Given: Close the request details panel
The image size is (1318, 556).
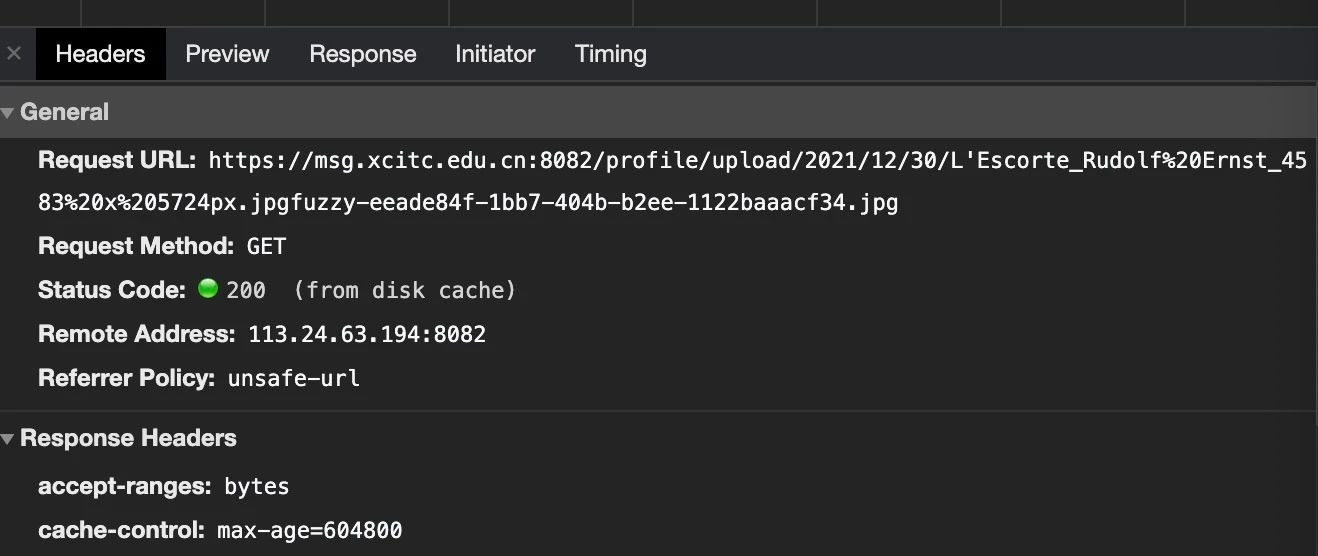Looking at the screenshot, I should coord(14,54).
